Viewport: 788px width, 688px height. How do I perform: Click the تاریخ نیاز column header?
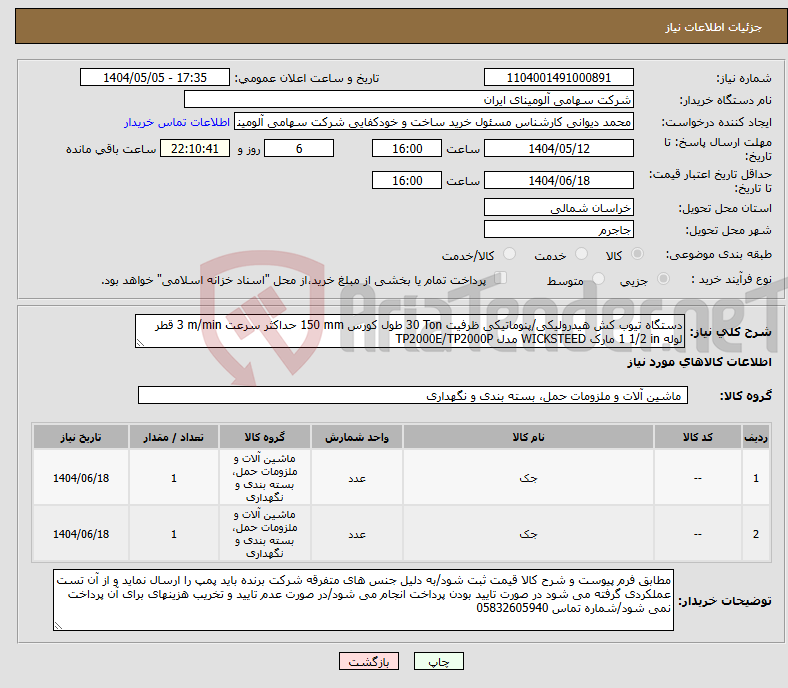(81, 437)
